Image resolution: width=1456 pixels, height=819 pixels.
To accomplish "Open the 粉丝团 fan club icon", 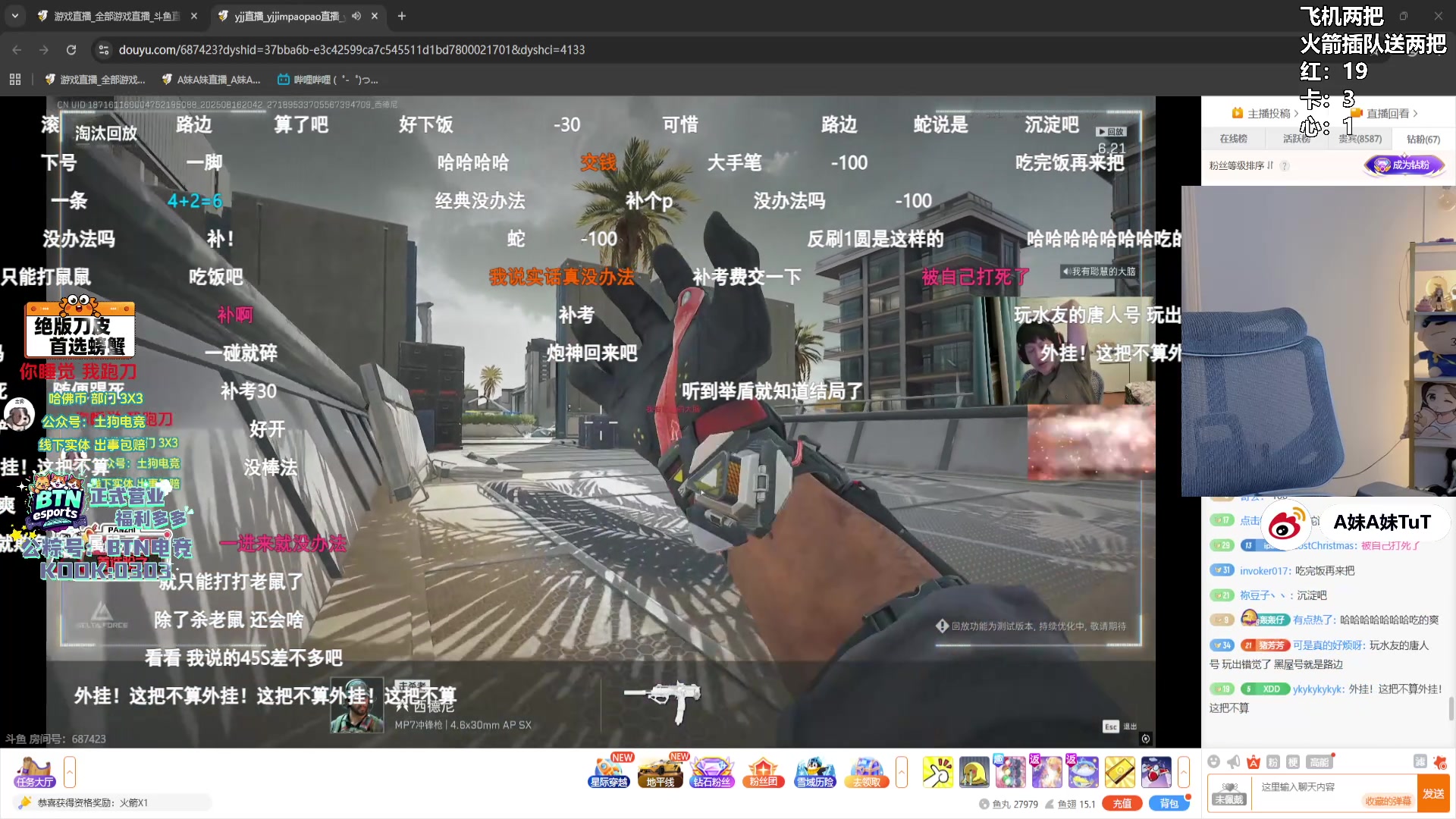I will click(764, 772).
